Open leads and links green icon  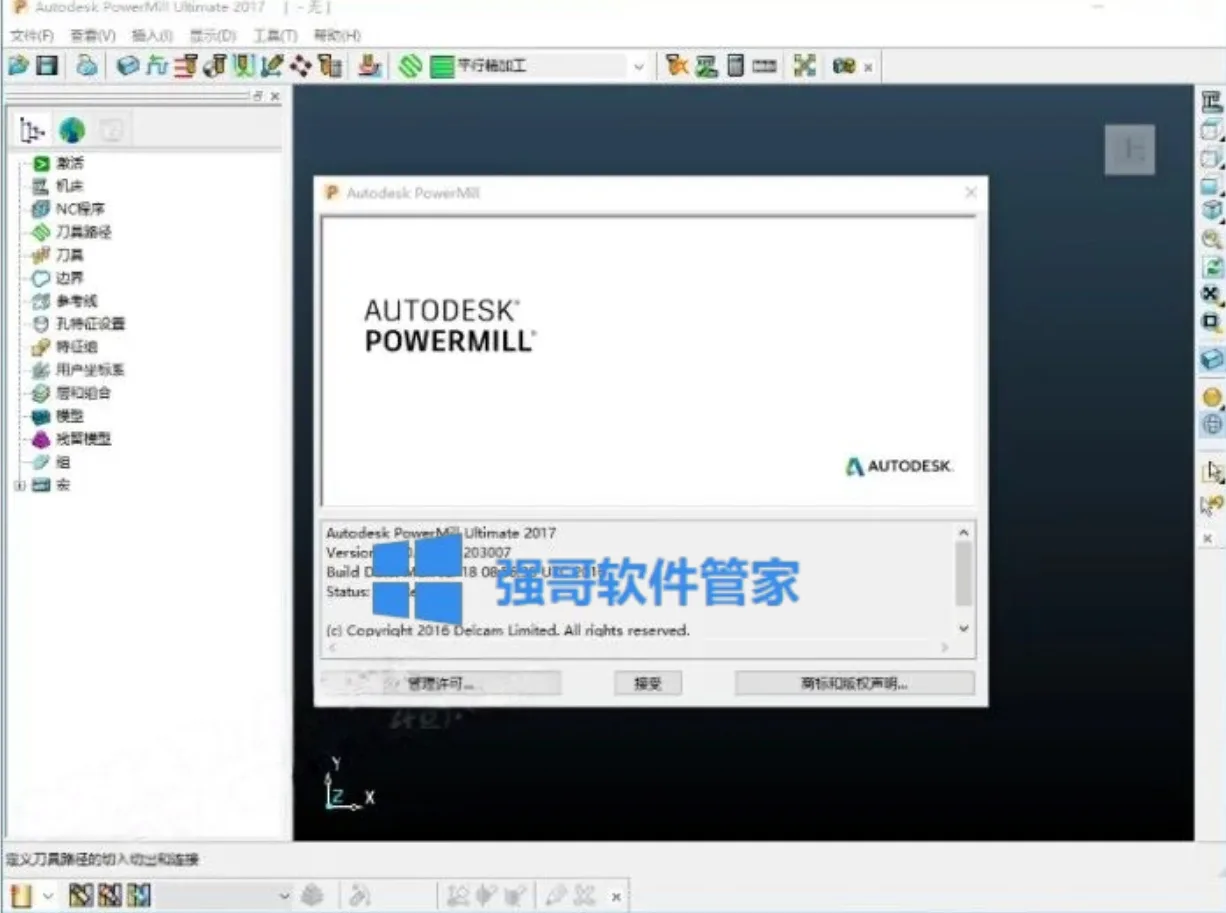(243, 66)
